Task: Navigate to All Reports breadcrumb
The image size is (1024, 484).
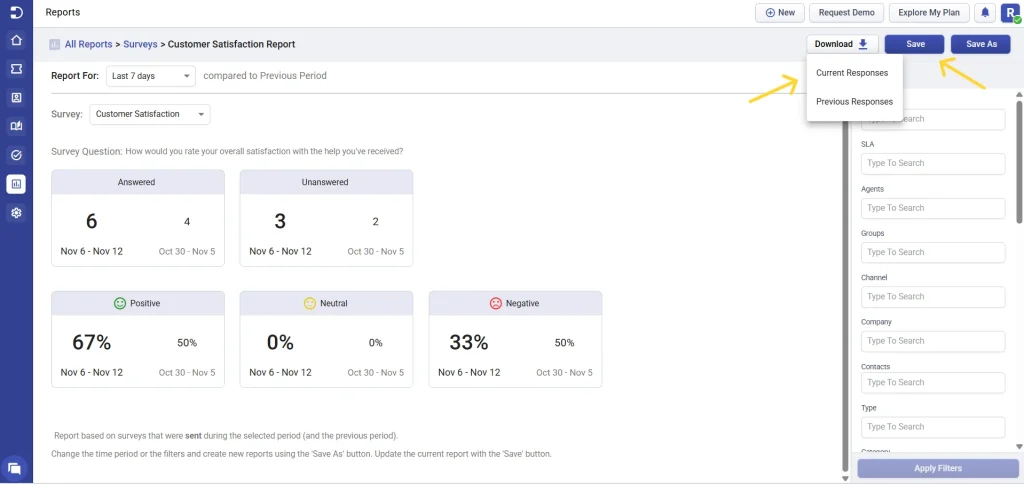Action: (88, 44)
